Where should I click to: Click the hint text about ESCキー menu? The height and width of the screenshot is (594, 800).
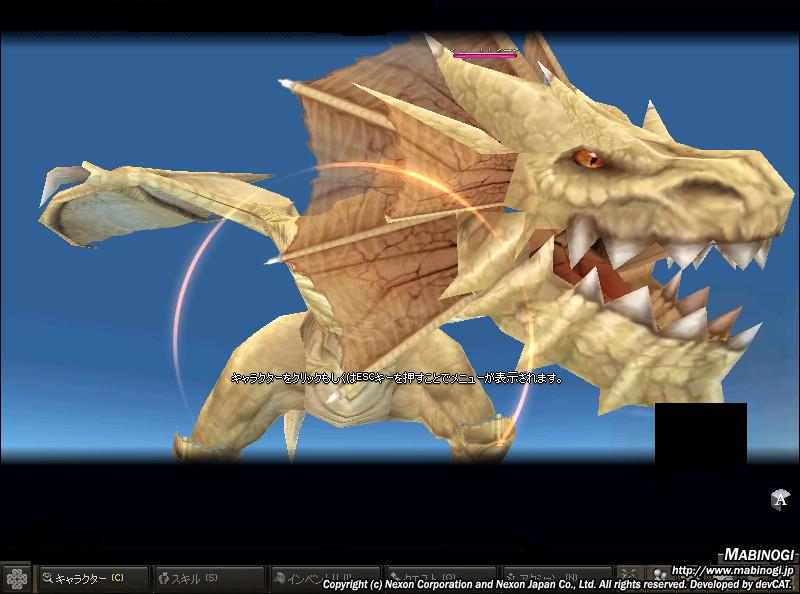[x=397, y=378]
